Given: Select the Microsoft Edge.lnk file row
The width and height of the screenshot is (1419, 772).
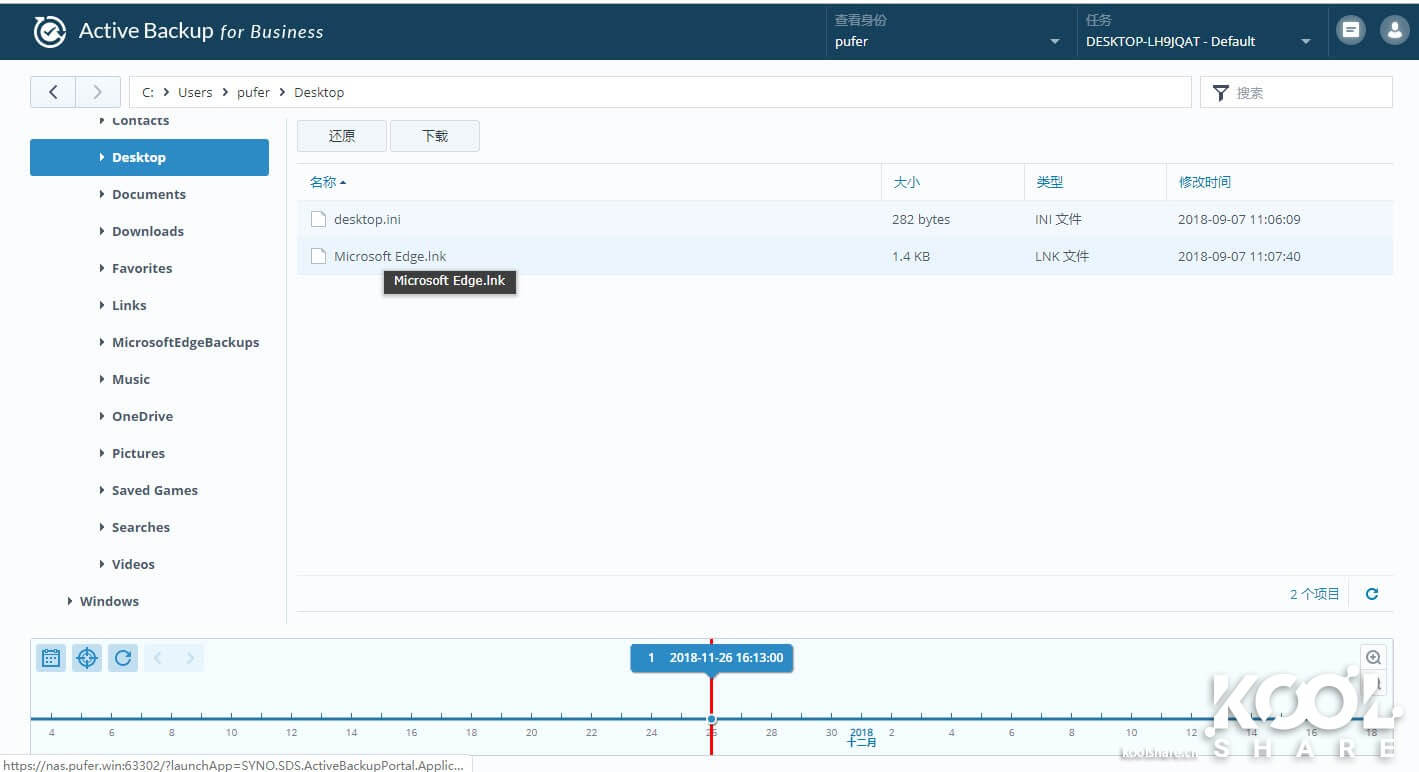Looking at the screenshot, I should coord(600,256).
